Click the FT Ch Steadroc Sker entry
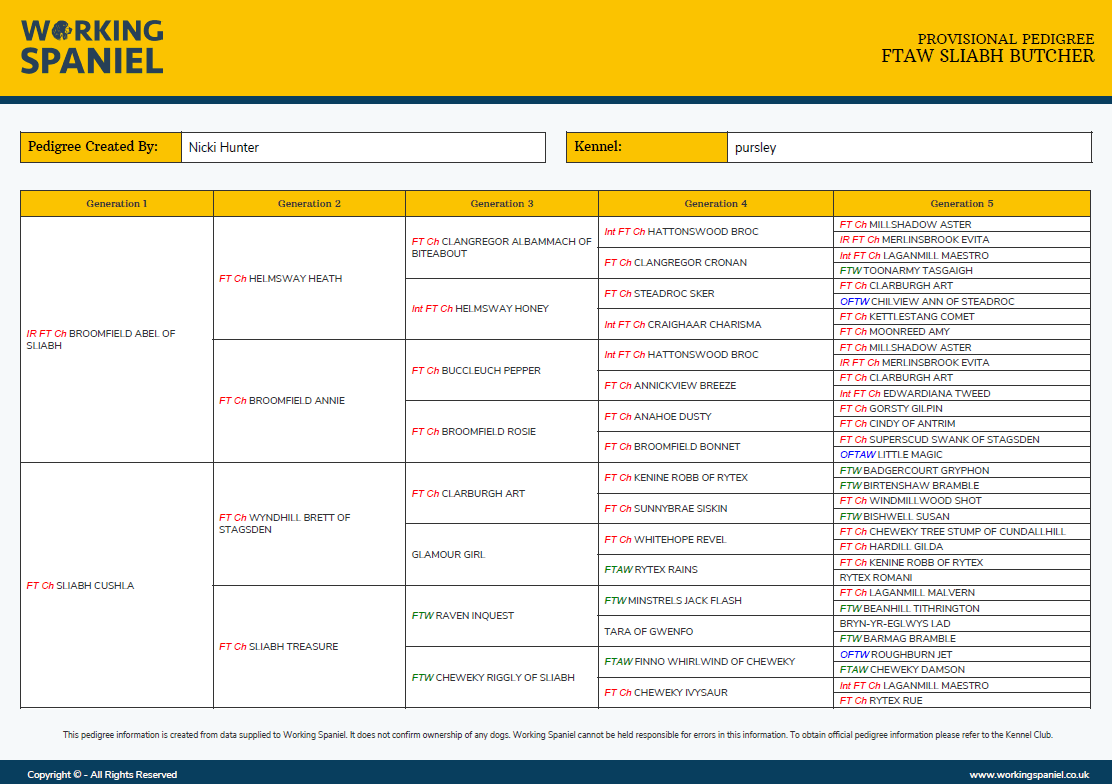The width and height of the screenshot is (1112, 784). coord(659,294)
